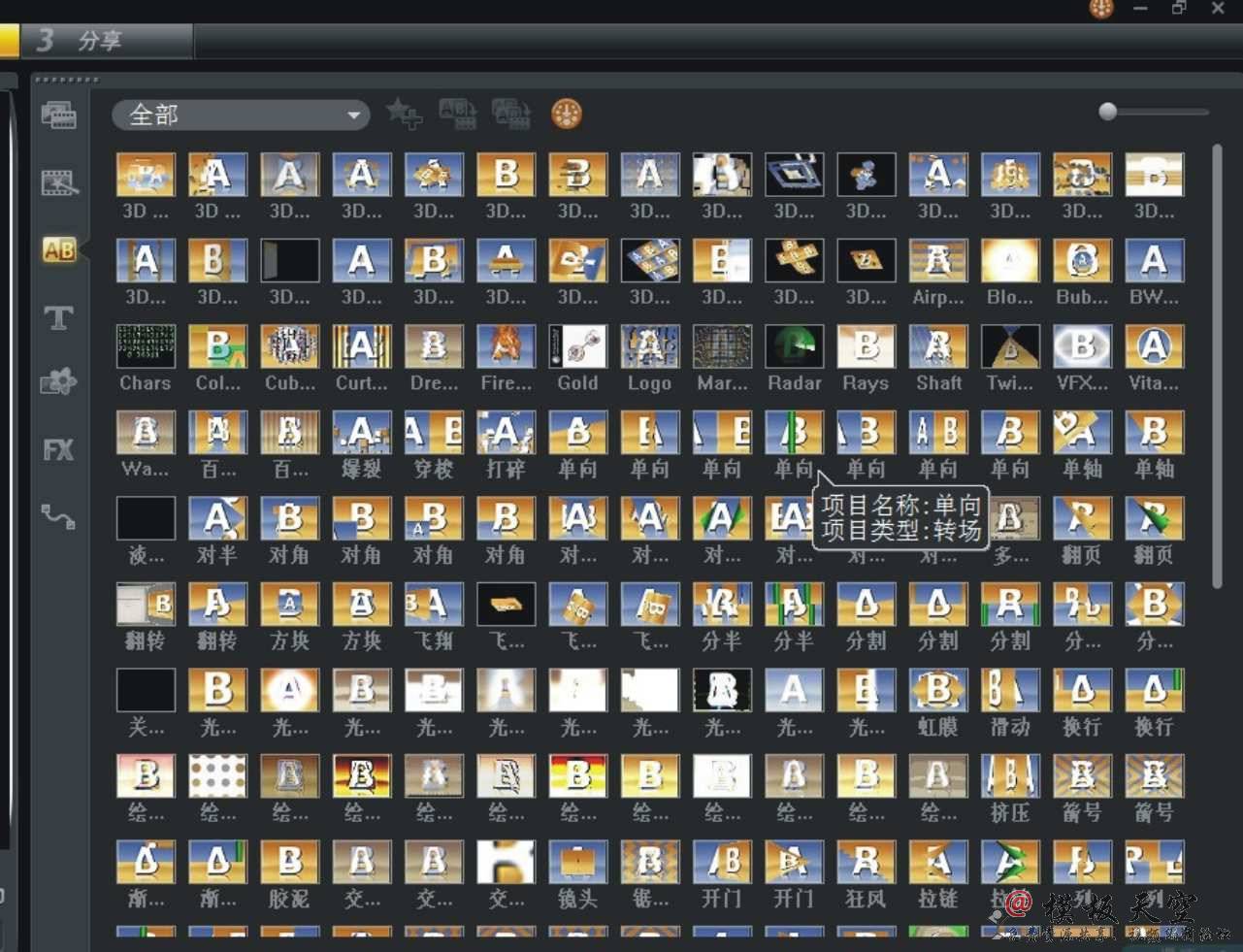Select the Fire... transition thumbnail
This screenshot has width=1243, height=952.
pos(506,347)
